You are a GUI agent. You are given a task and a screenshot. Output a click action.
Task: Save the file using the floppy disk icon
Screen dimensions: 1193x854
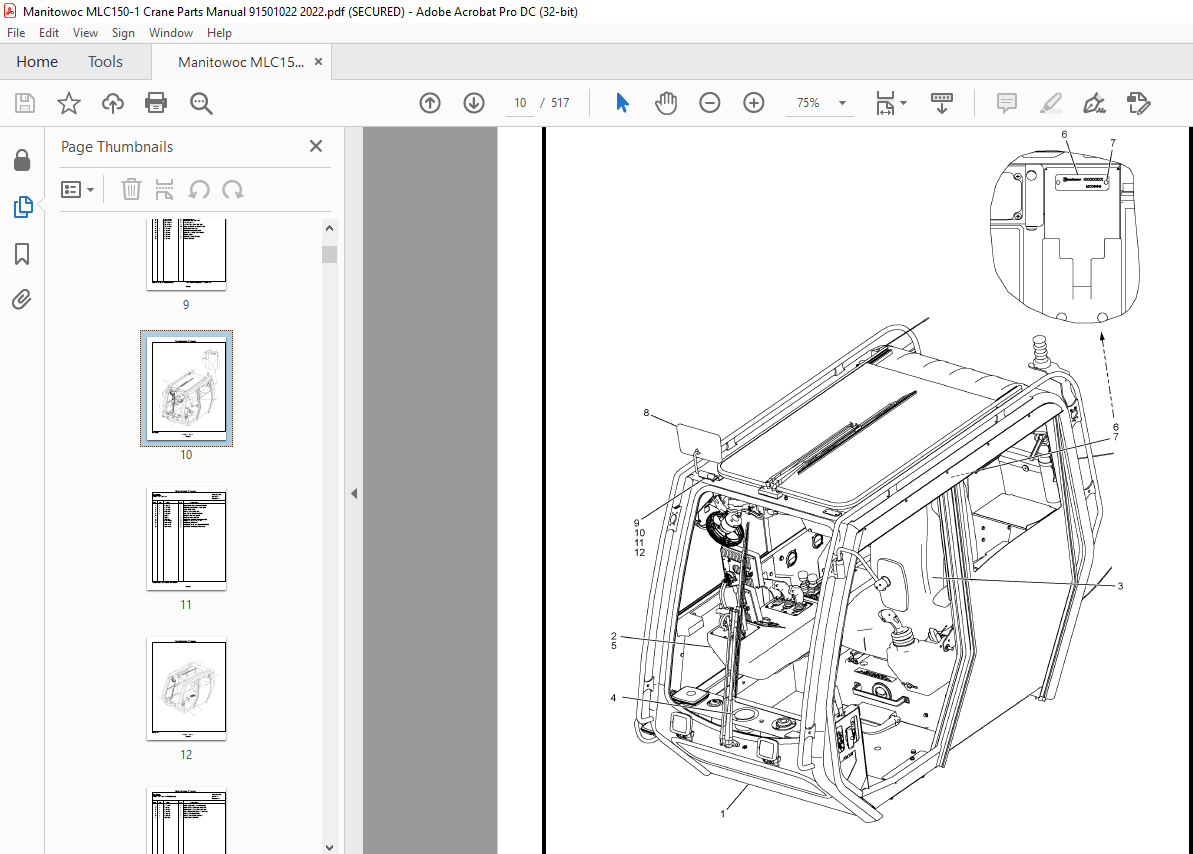(x=25, y=103)
